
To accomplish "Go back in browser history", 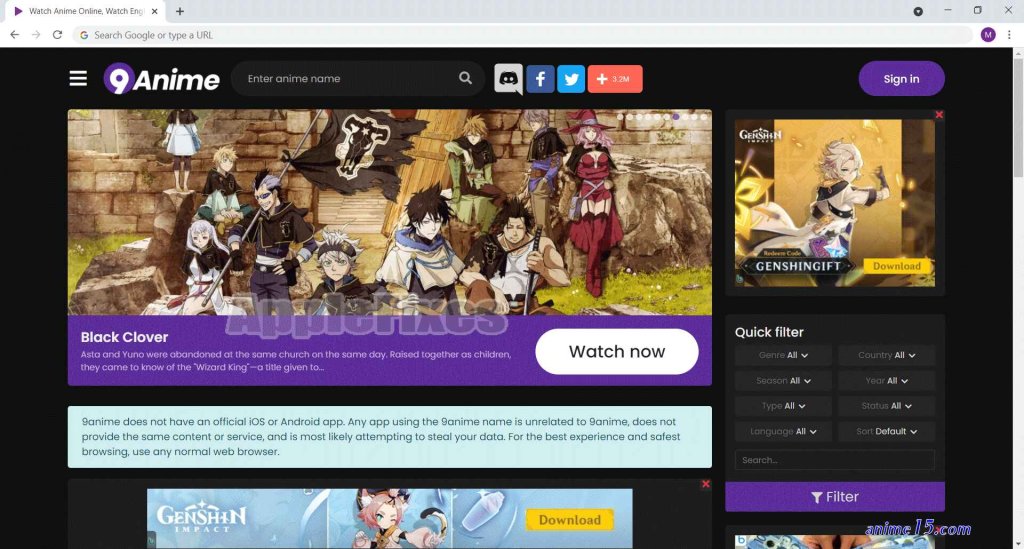I will click(14, 35).
